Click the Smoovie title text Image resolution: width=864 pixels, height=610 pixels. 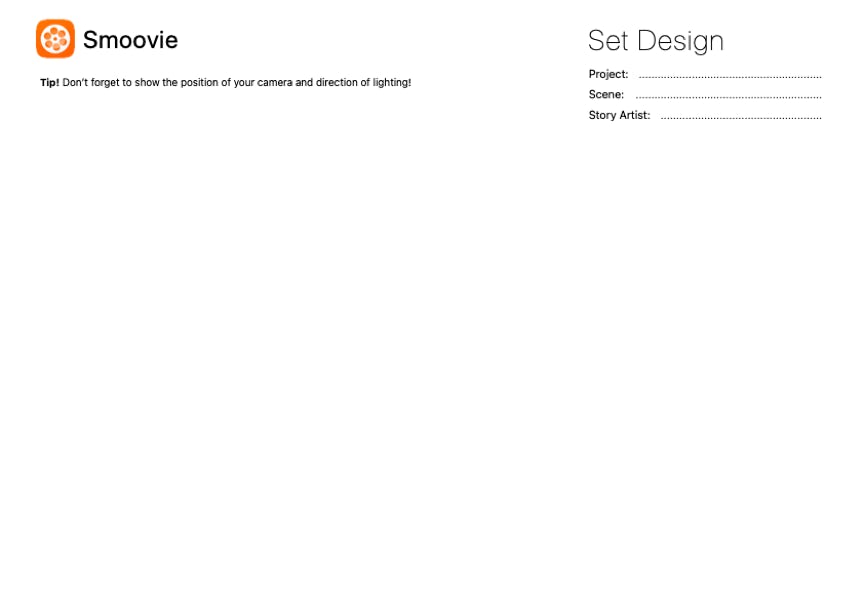130,40
